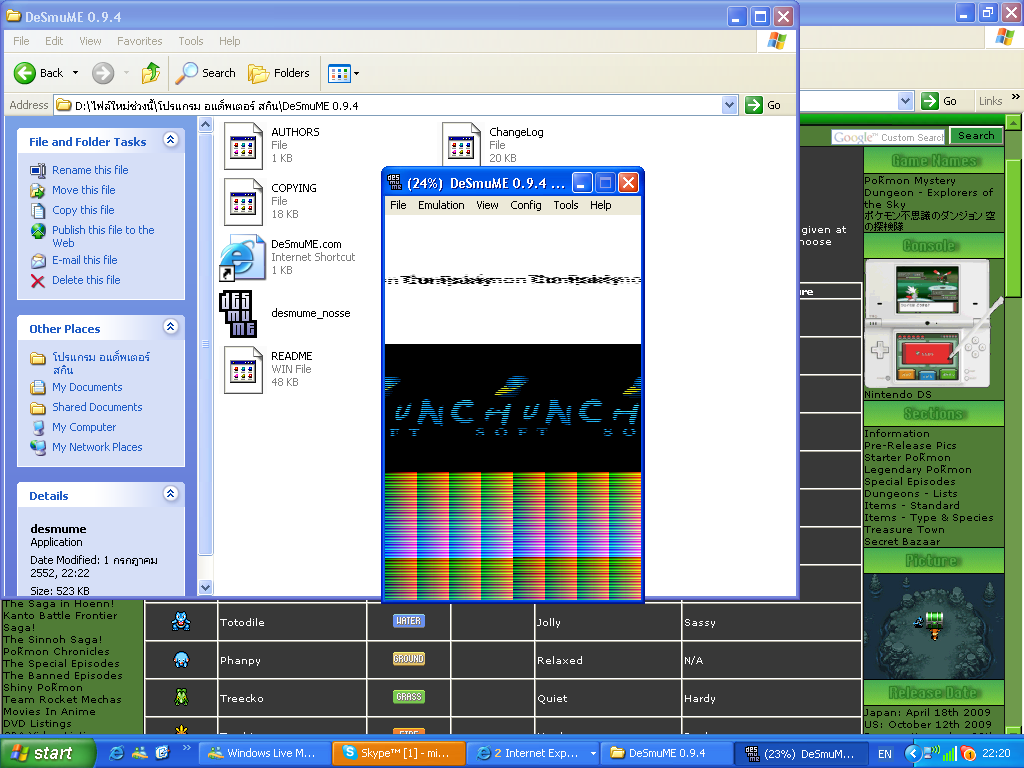Expand the Explorer Address bar dropdown
The image size is (1024, 768).
(729, 105)
